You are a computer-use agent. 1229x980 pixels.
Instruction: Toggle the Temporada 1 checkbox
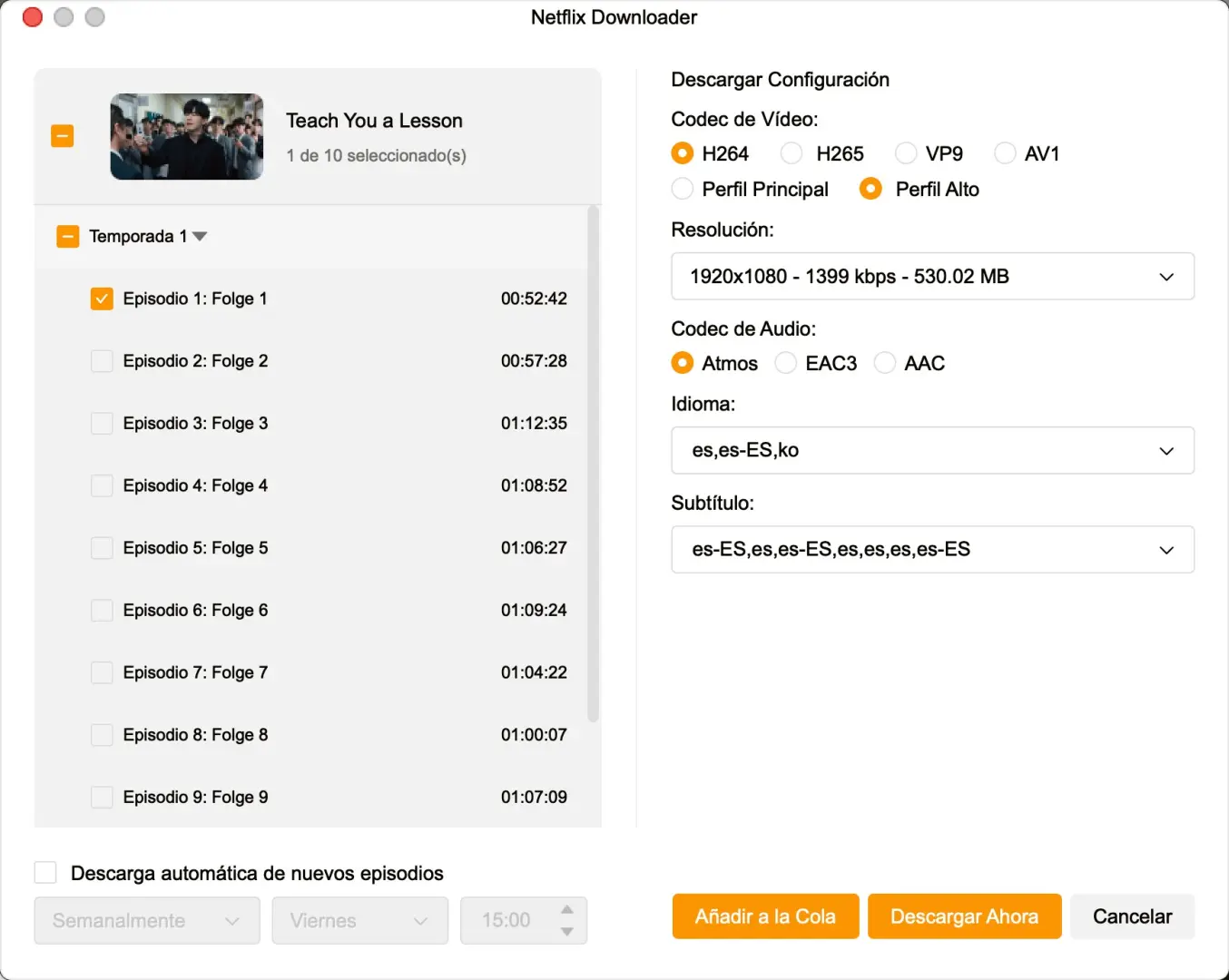[x=68, y=237]
